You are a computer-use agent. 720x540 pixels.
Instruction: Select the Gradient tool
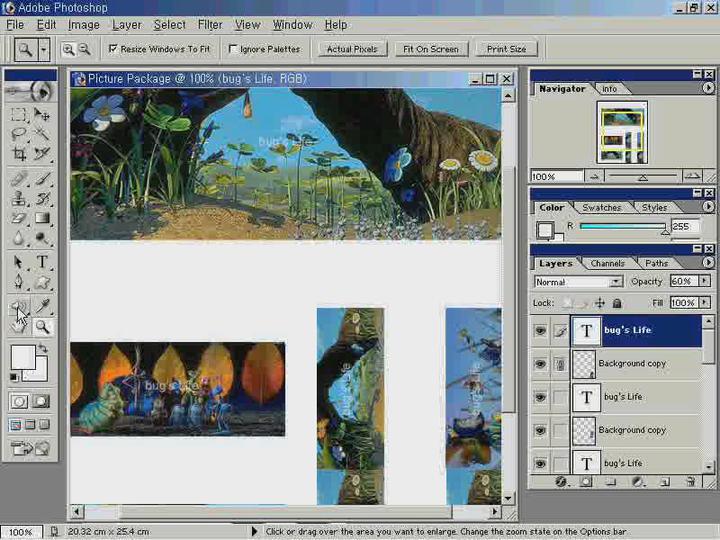coord(42,218)
